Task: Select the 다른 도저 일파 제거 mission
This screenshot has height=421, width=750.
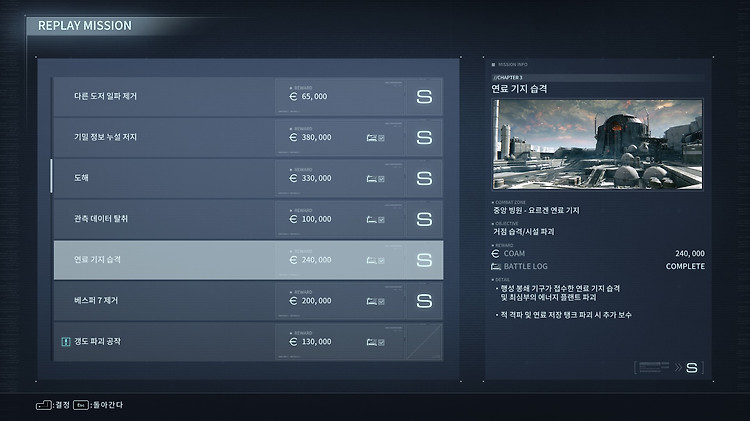Action: point(248,97)
